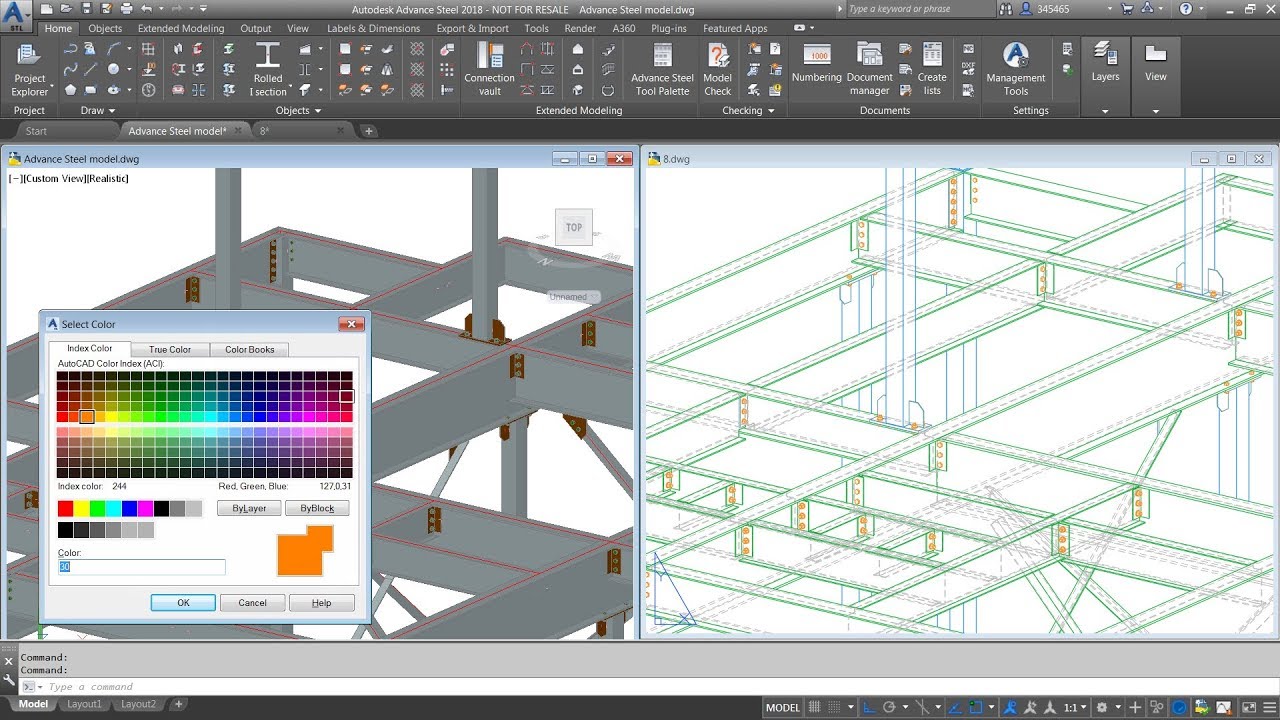The height and width of the screenshot is (720, 1280).
Task: Toggle hardware acceleration blue circle icon
Action: (1180, 707)
